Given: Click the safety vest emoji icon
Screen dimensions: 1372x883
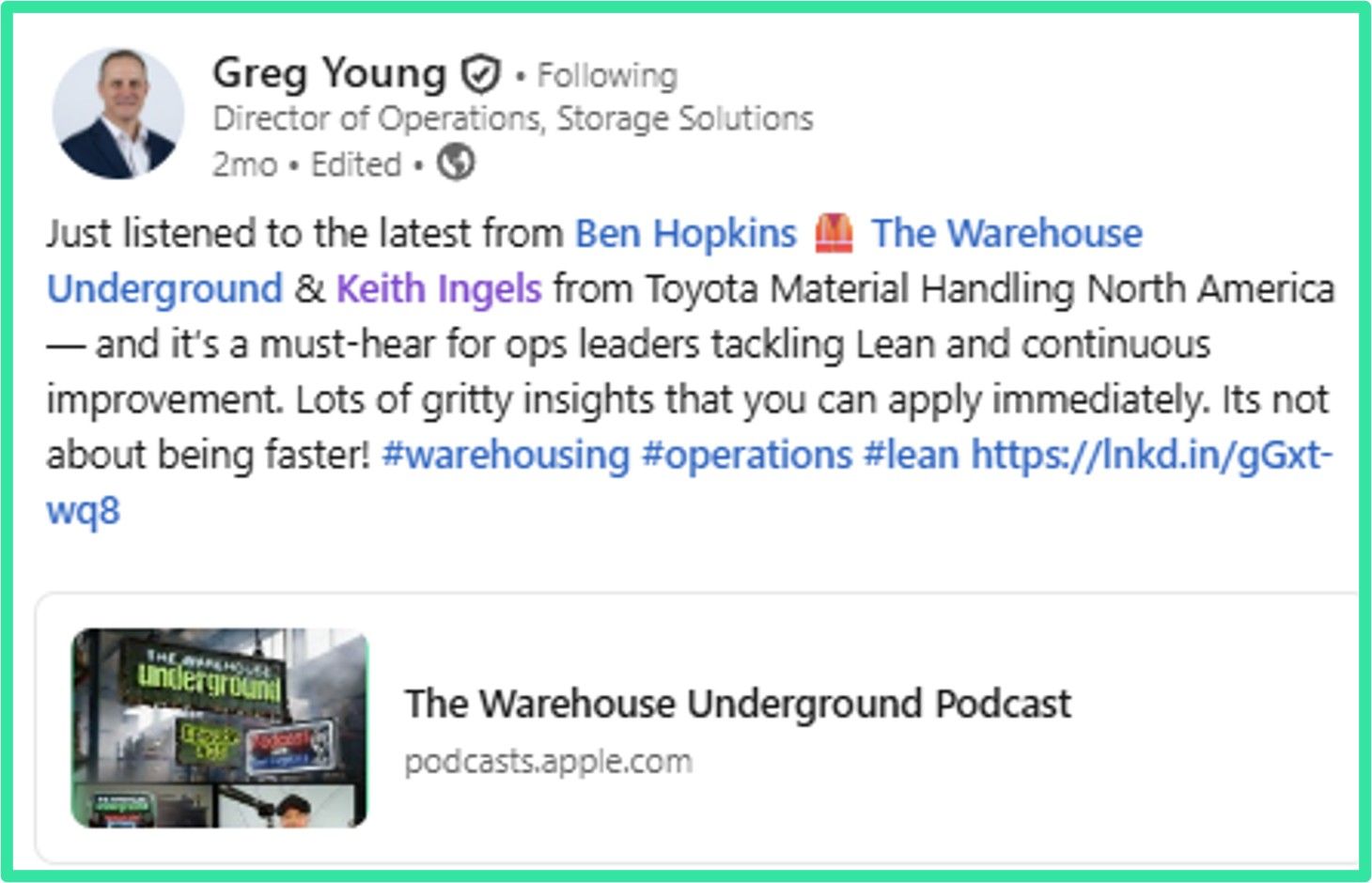Looking at the screenshot, I should pos(834,233).
